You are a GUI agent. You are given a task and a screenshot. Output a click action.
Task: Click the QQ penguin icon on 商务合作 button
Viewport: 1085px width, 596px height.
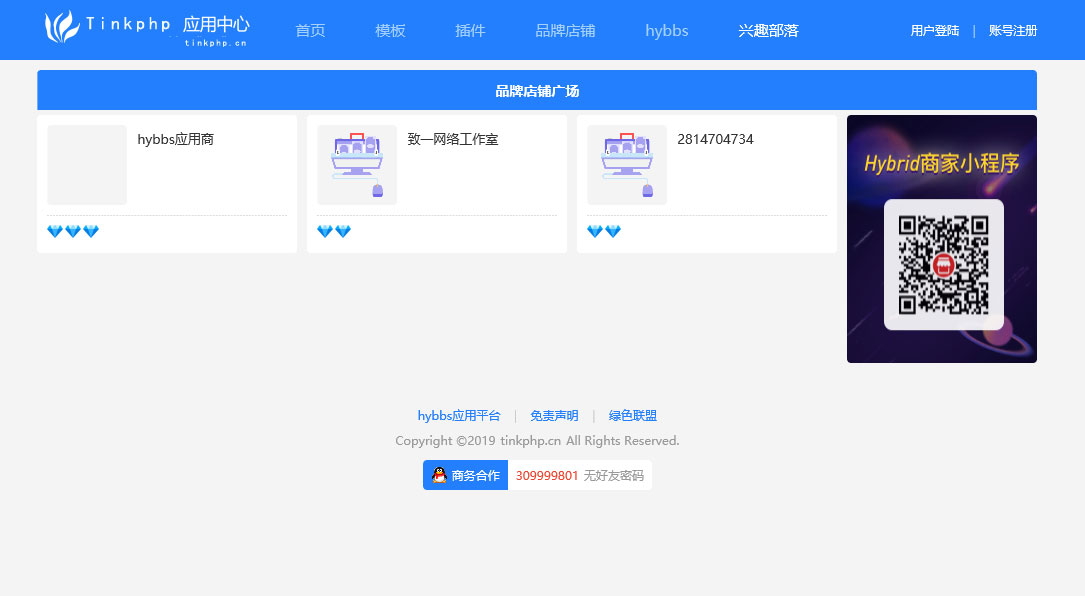coord(437,474)
